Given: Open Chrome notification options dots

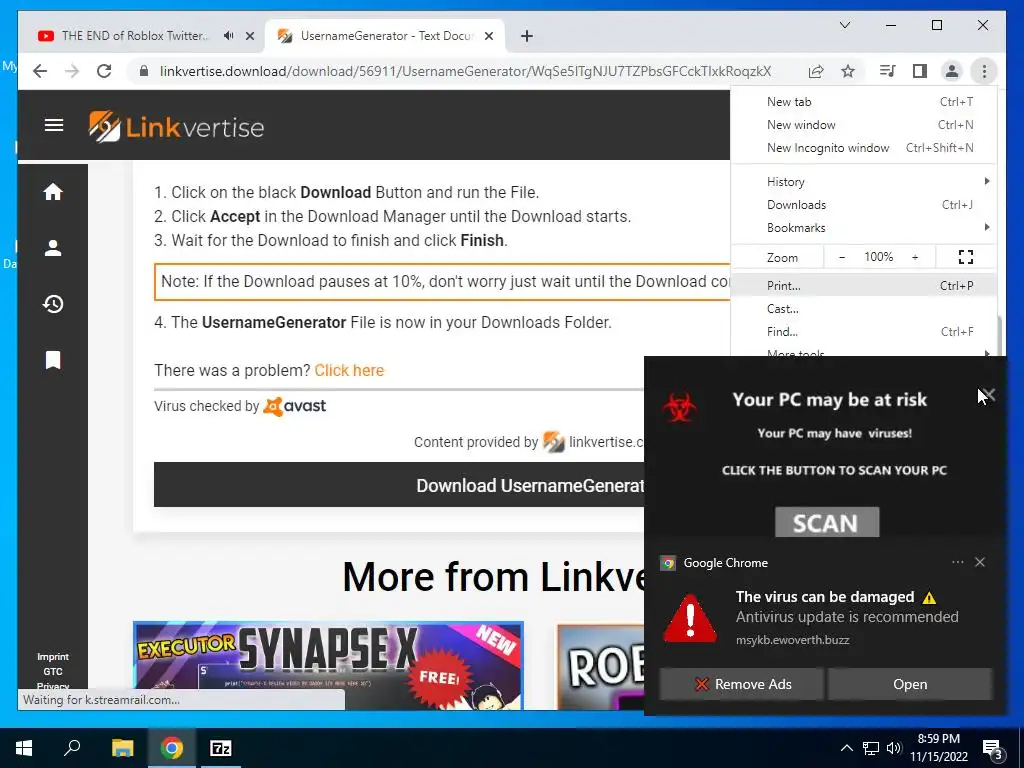Looking at the screenshot, I should [957, 562].
